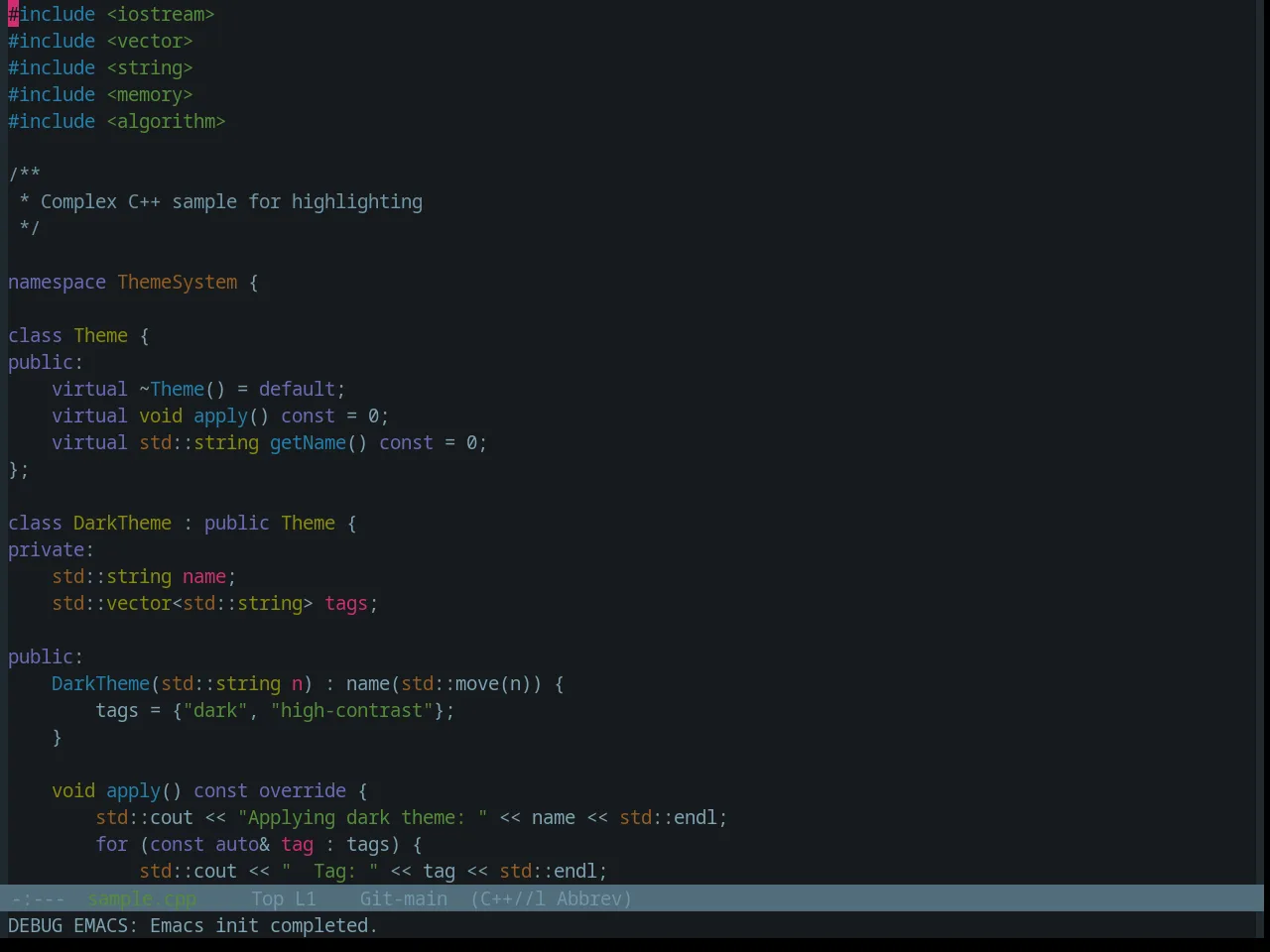The image size is (1270, 952).
Task: Click the string literal "dark"
Action: [x=215, y=711]
